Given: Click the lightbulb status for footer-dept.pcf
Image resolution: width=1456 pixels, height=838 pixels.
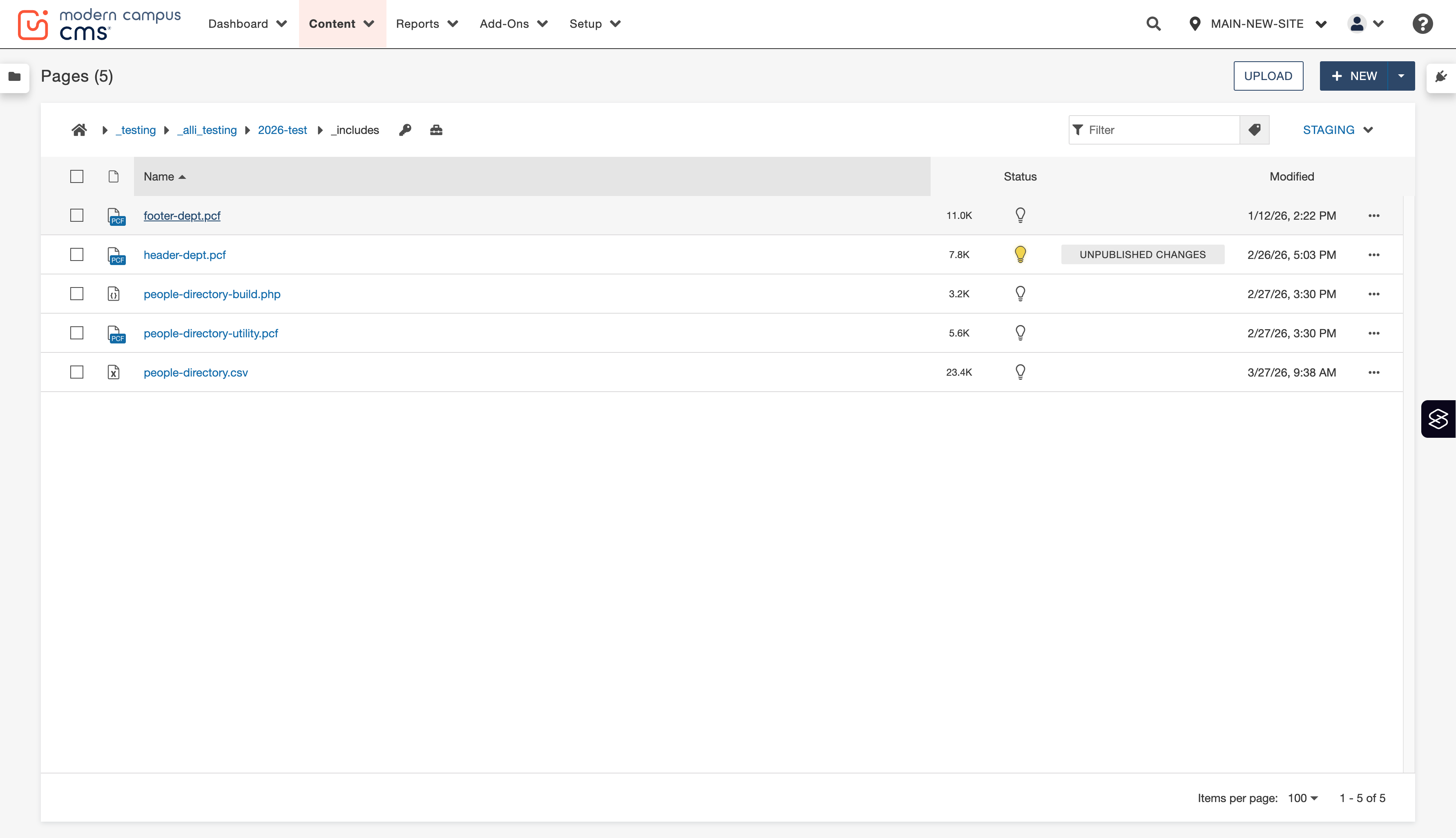Looking at the screenshot, I should [x=1020, y=215].
